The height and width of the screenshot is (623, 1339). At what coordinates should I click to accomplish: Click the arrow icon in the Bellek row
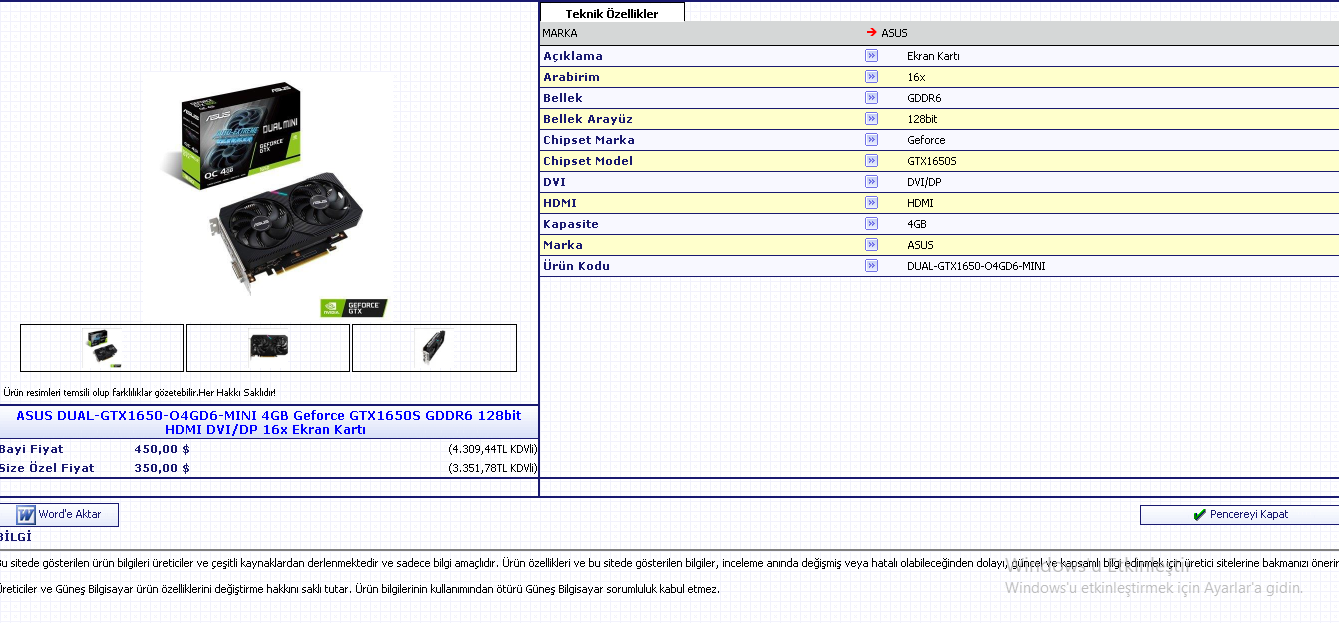click(871, 98)
